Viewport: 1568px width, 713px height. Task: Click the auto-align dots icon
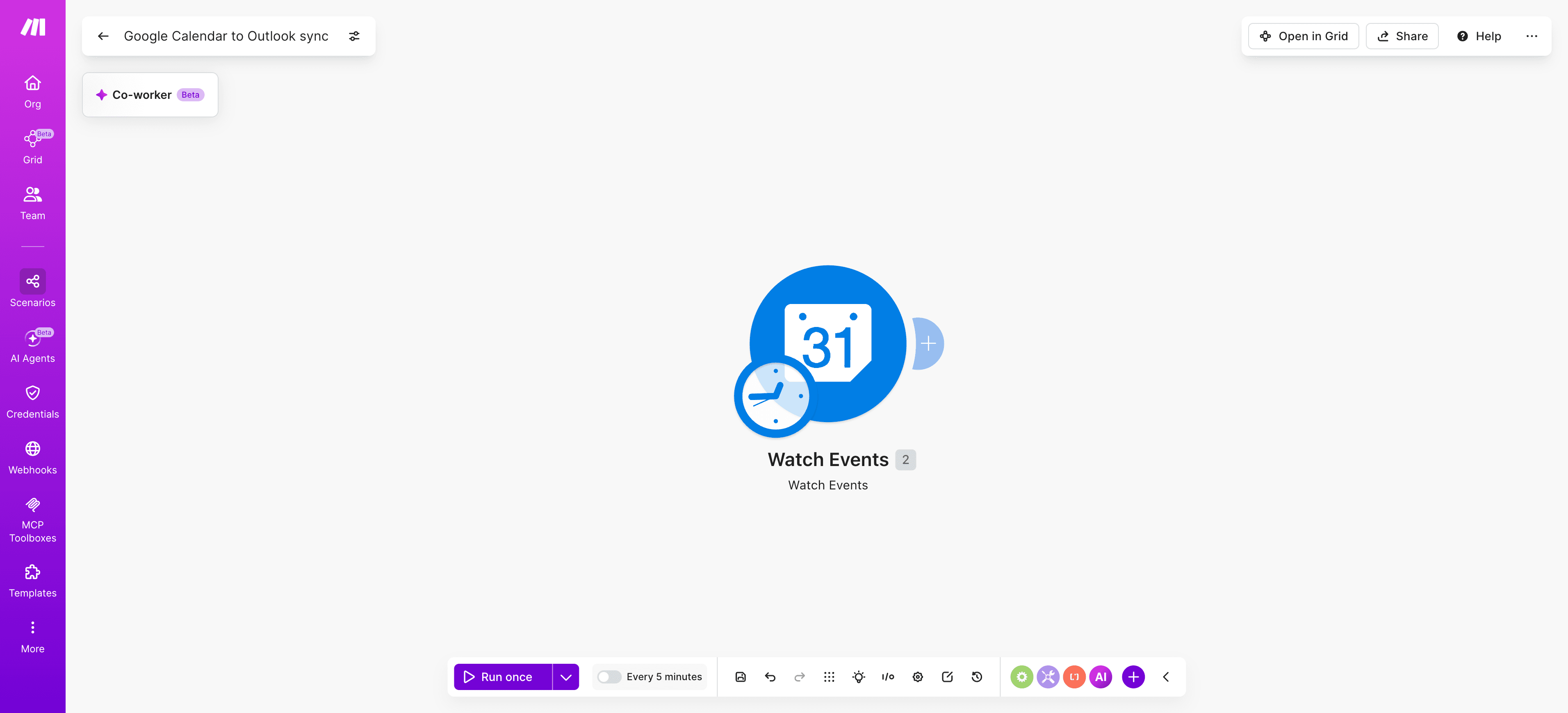click(x=829, y=676)
